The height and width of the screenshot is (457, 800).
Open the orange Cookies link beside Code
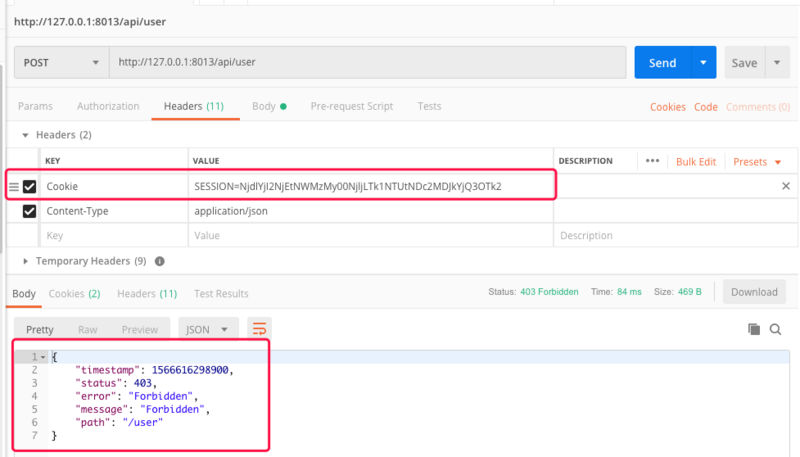pos(667,107)
